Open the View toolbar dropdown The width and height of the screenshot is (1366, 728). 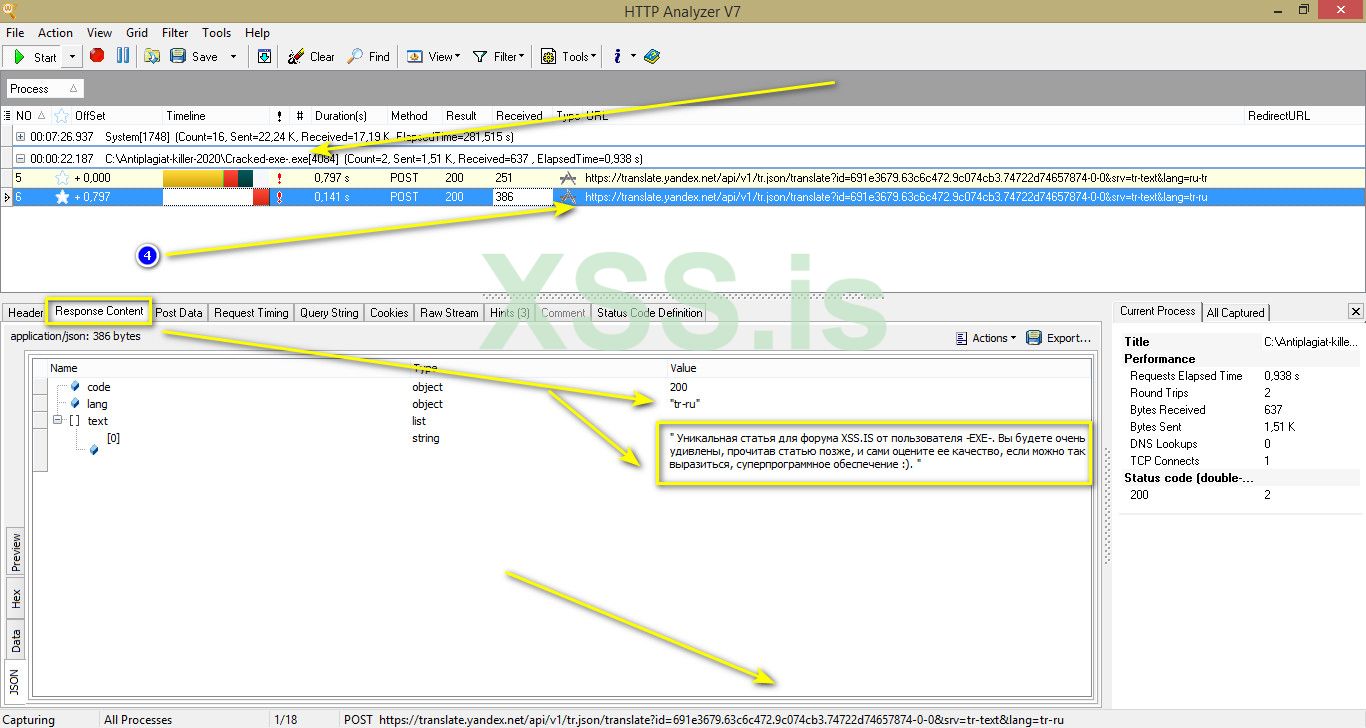(434, 57)
